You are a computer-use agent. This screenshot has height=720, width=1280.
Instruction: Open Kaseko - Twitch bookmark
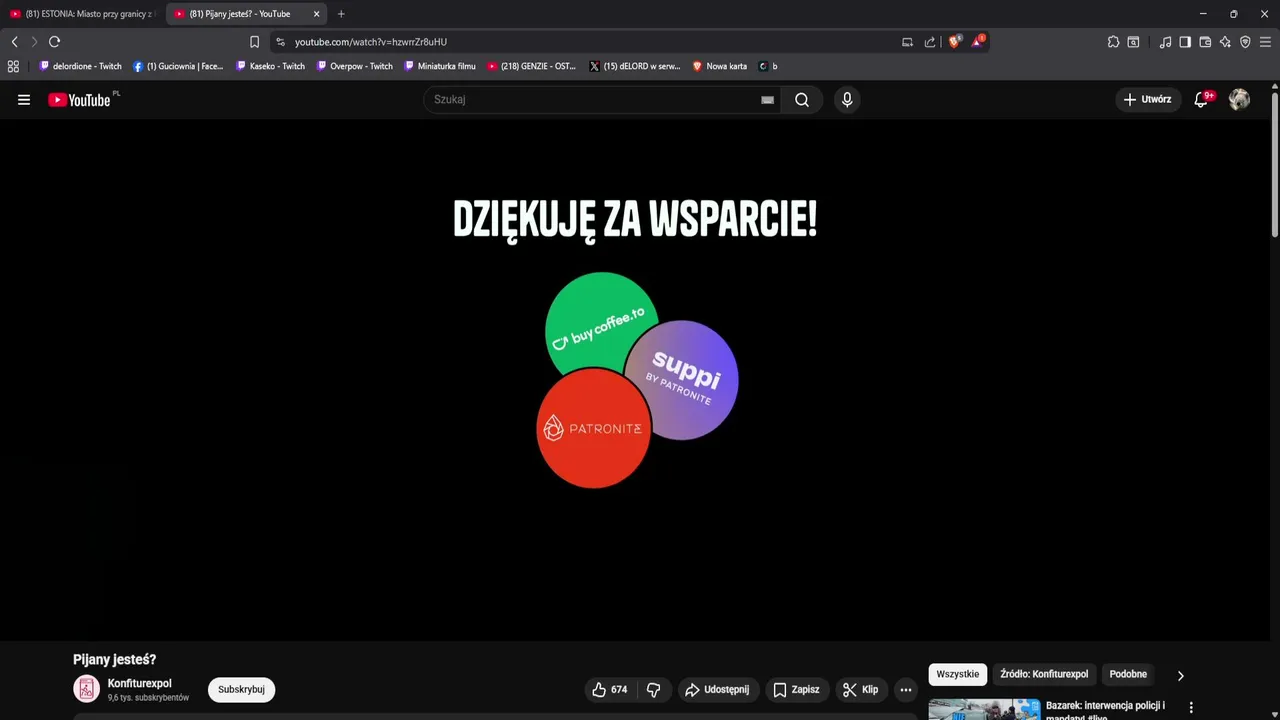coord(270,66)
